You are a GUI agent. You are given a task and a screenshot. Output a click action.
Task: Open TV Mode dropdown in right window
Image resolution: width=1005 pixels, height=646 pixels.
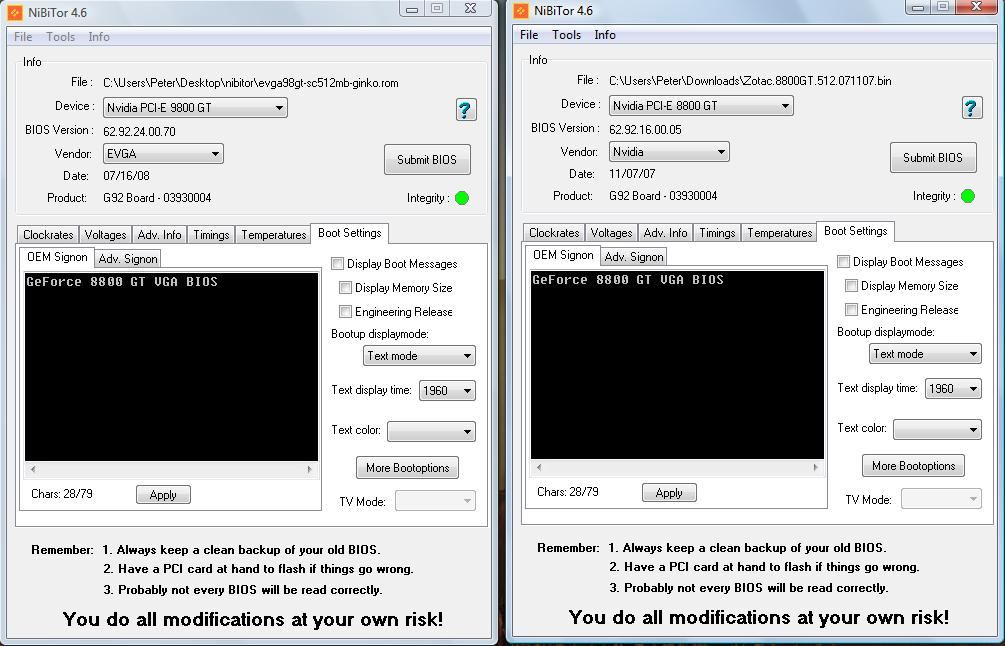click(x=941, y=499)
